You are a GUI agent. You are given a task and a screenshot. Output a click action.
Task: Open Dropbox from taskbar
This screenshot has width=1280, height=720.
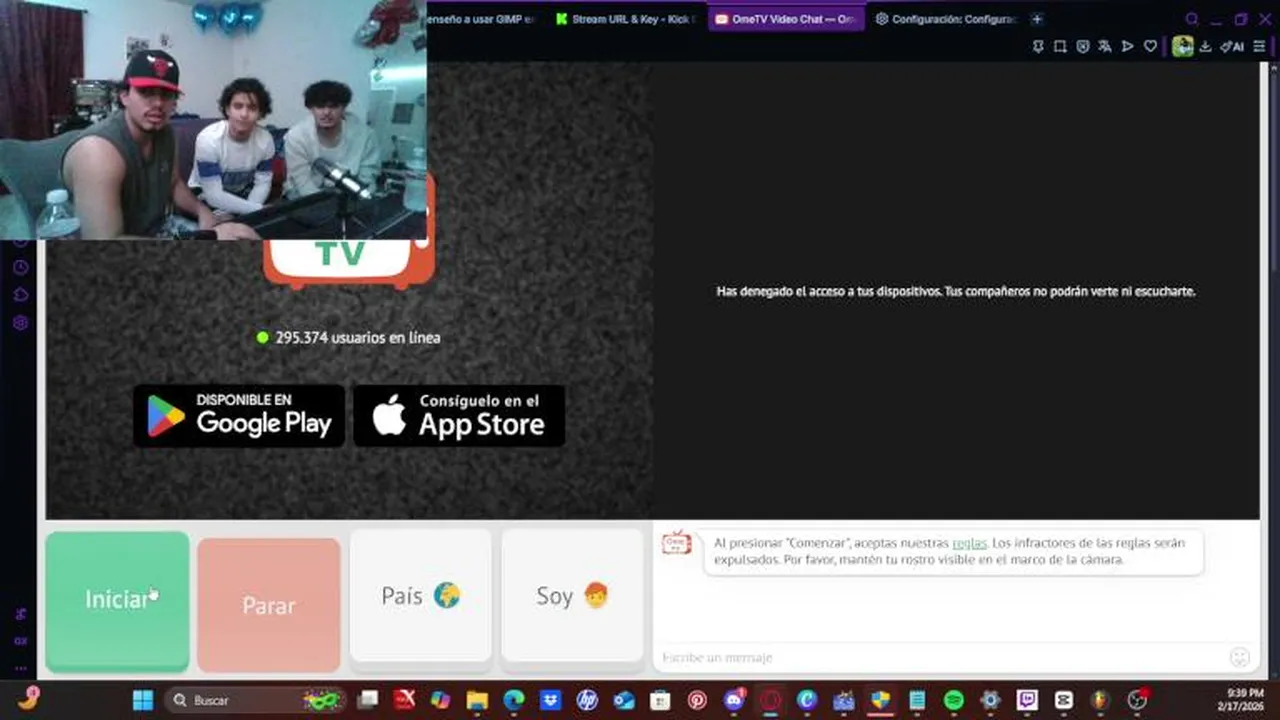pos(550,700)
